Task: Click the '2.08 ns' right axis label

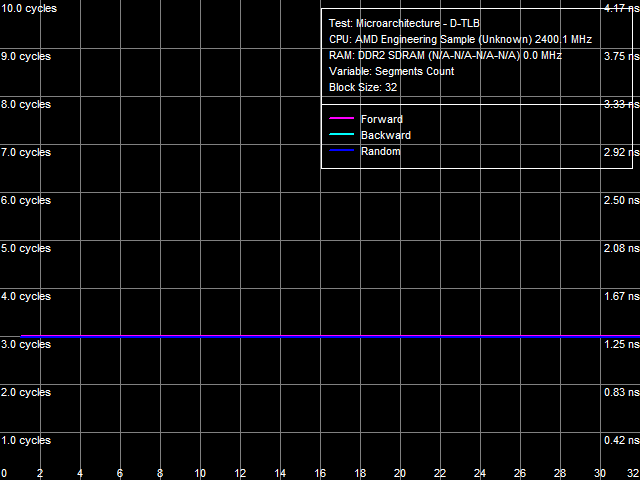Action: pyautogui.click(x=619, y=248)
